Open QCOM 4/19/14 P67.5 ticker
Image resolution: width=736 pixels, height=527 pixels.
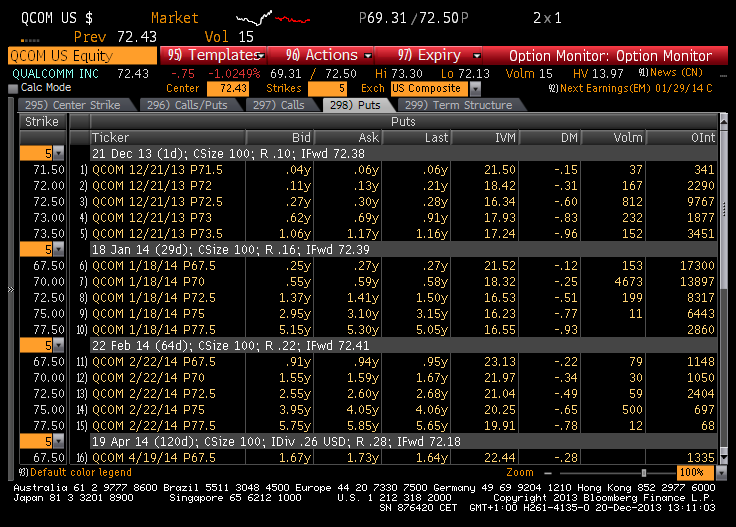click(154, 458)
